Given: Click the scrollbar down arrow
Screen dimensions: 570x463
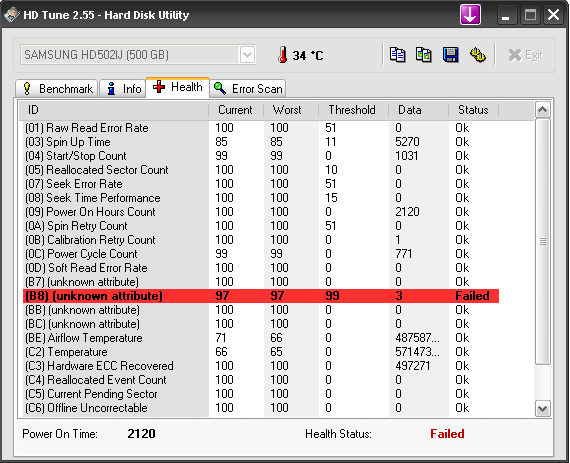Looking at the screenshot, I should click(543, 409).
